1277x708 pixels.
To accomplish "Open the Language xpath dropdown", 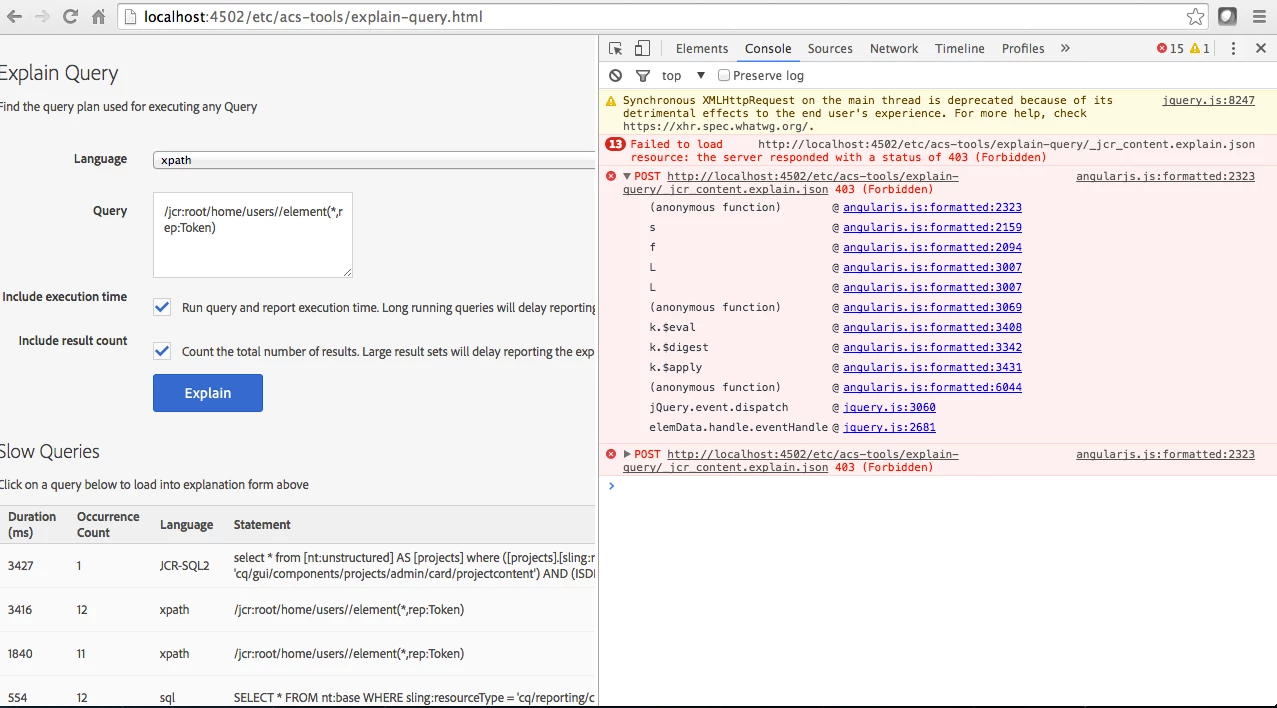I will (375, 160).
